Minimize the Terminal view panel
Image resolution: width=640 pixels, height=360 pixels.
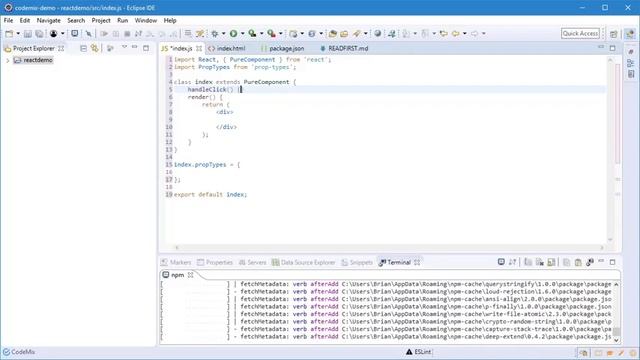[x=601, y=261]
